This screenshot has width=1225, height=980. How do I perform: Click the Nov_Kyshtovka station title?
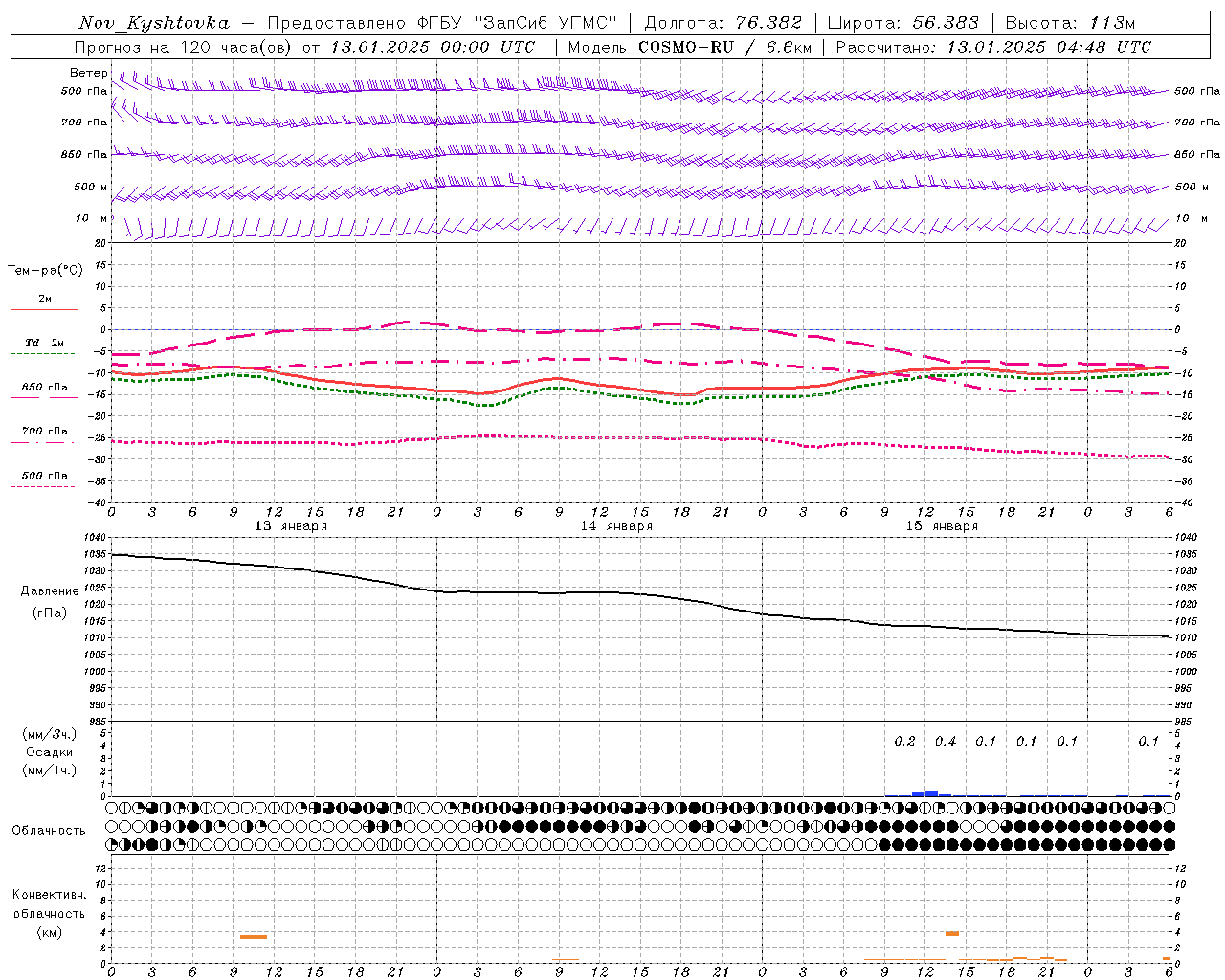154,23
